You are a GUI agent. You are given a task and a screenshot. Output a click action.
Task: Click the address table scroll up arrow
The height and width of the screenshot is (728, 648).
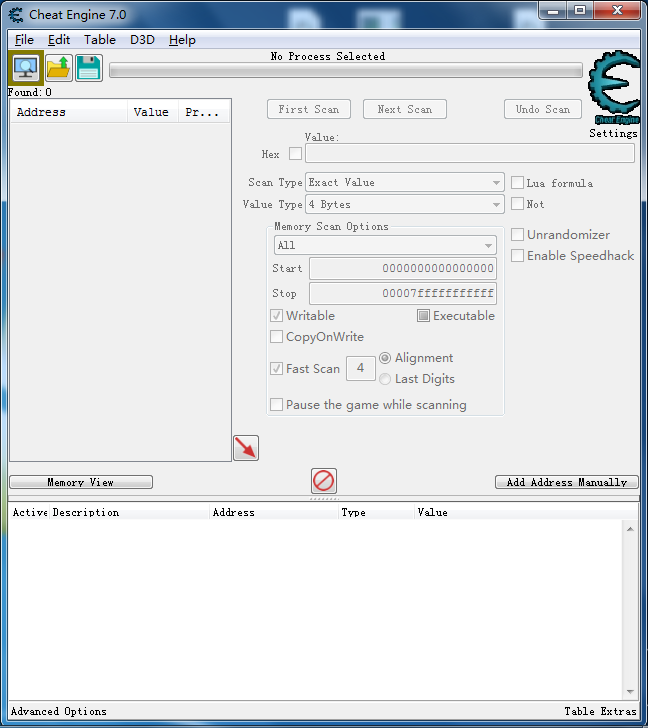pos(630,529)
